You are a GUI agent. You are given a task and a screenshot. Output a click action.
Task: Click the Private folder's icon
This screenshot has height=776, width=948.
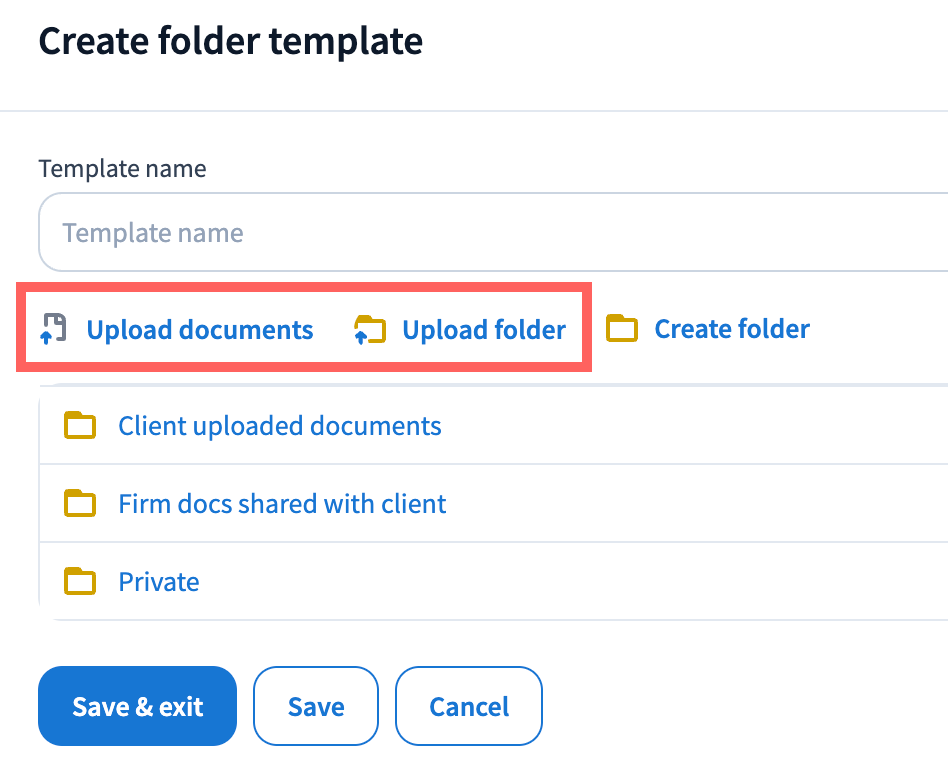coord(80,581)
